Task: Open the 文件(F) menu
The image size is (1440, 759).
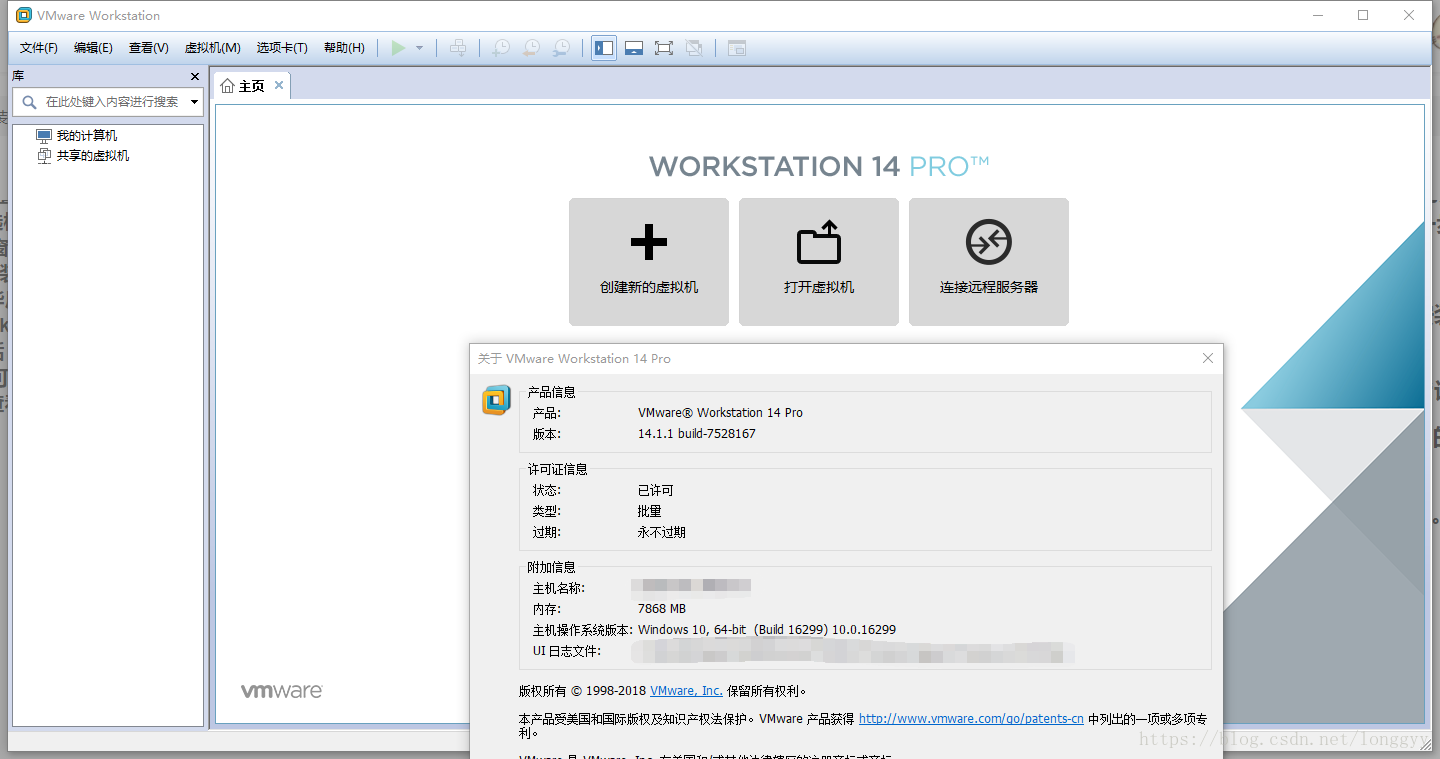Action: (x=39, y=48)
